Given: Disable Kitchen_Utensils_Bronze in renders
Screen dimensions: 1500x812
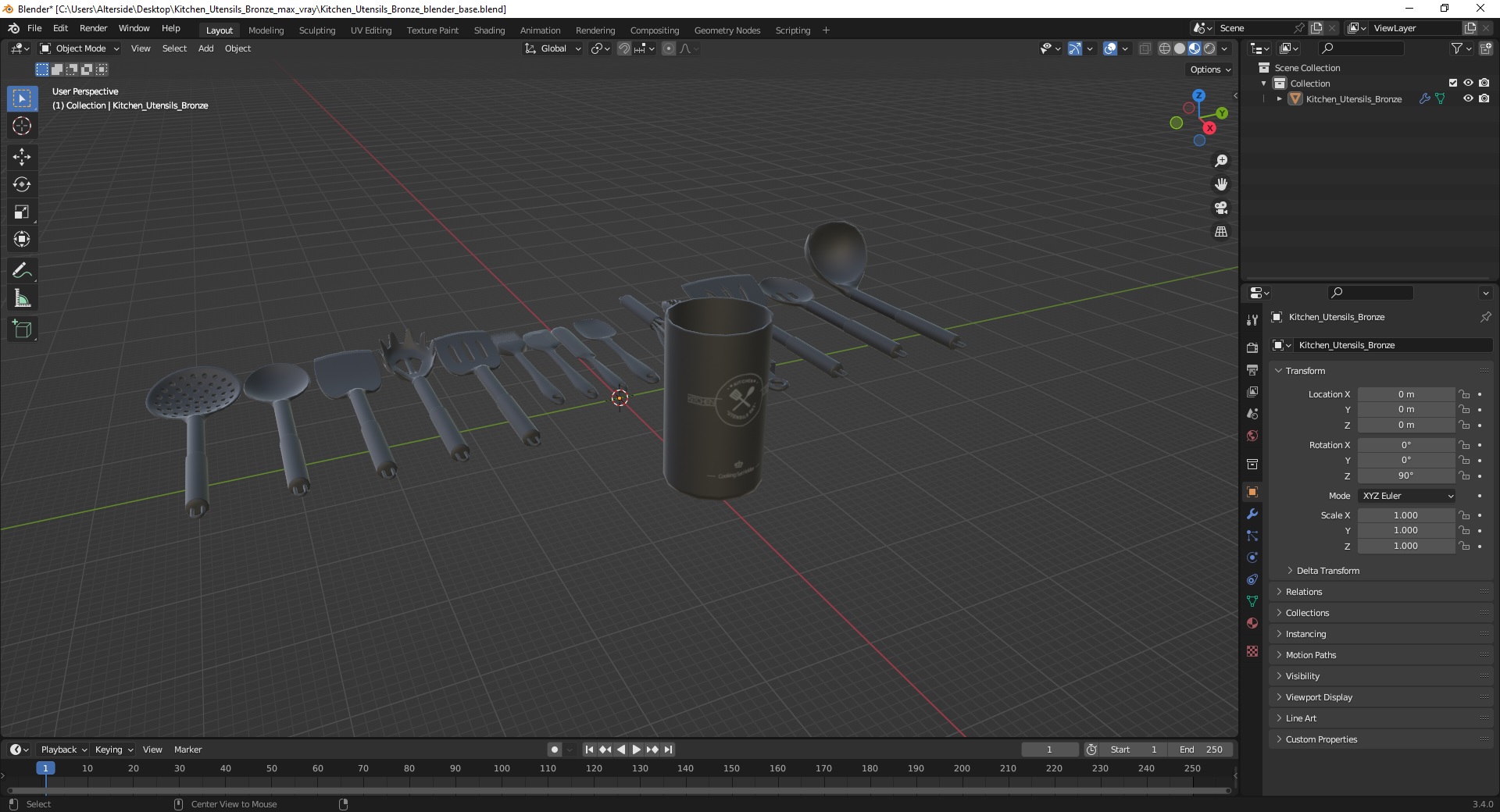Looking at the screenshot, I should click(1484, 98).
